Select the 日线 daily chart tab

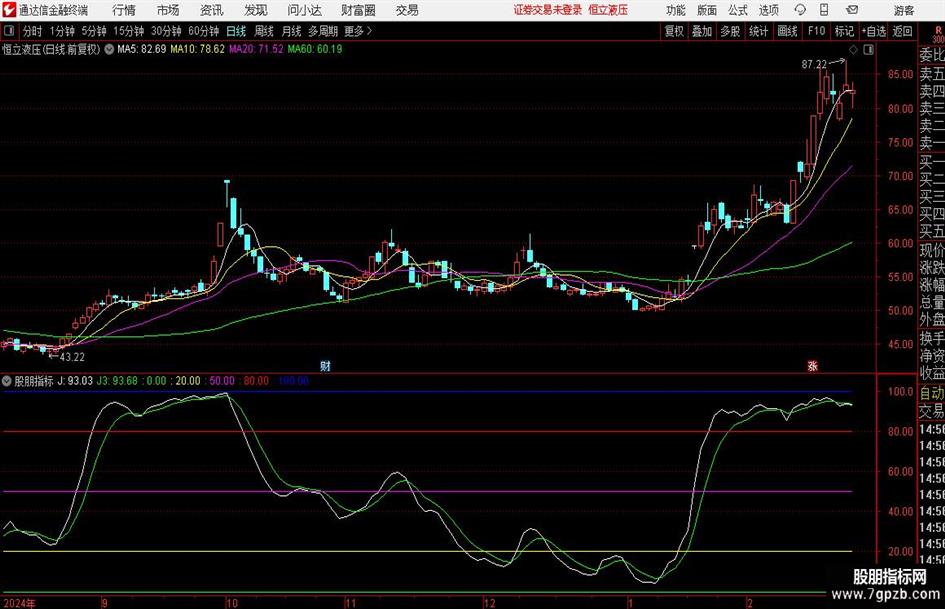click(236, 31)
